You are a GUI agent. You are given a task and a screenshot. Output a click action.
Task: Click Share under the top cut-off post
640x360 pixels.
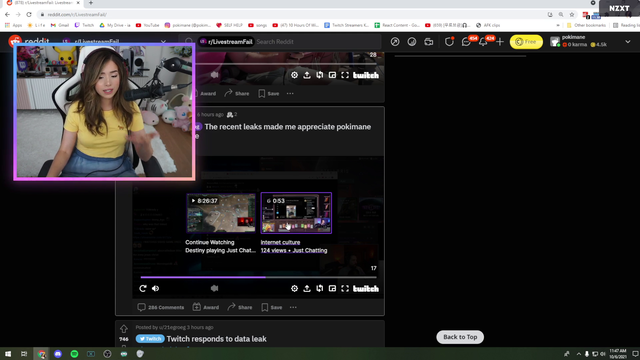coord(237,93)
